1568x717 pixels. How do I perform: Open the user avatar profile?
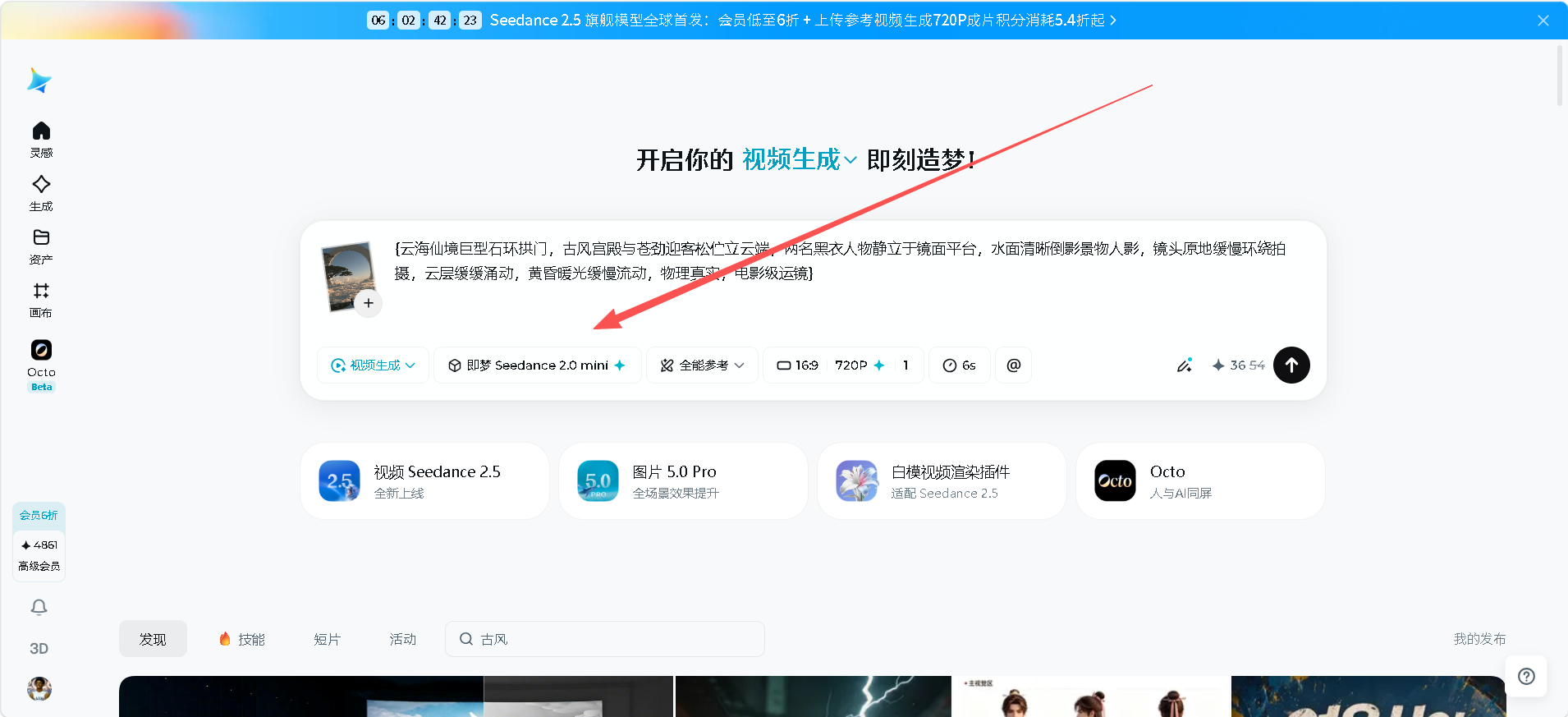click(39, 688)
